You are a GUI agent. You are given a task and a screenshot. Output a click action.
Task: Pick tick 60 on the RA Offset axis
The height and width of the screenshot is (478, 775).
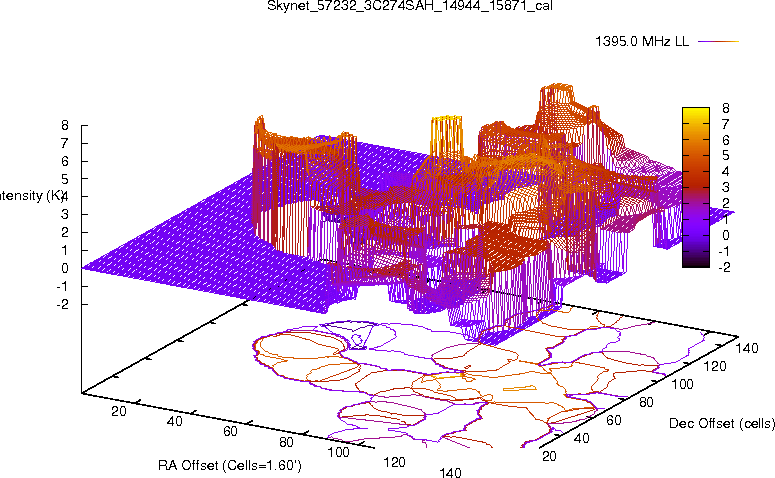230,432
